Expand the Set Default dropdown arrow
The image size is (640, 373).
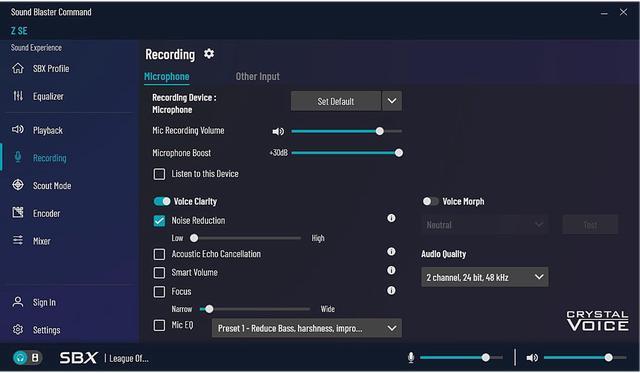pos(392,101)
